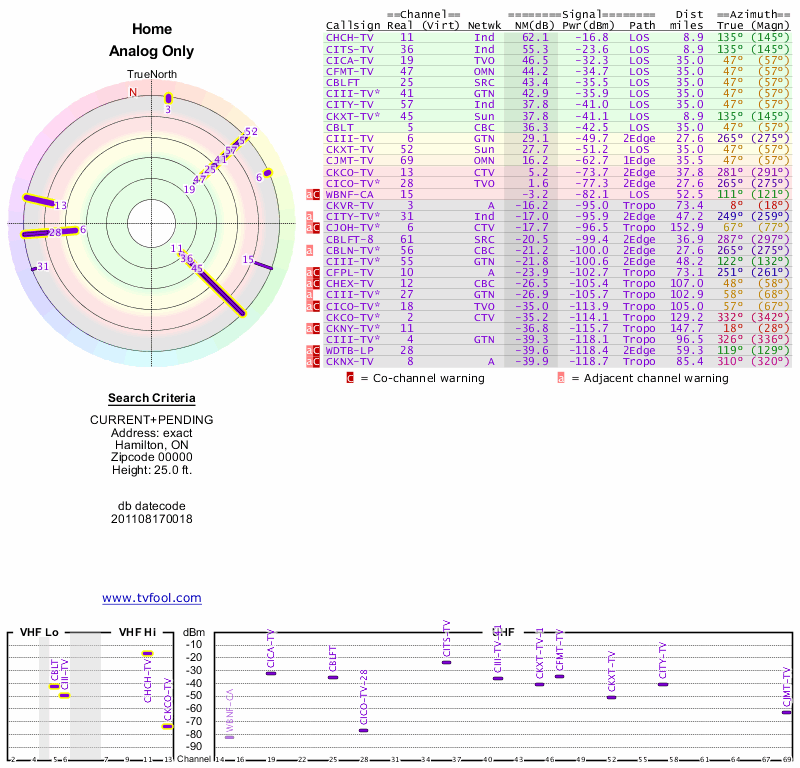This screenshot has width=800, height=768.
Task: Click adjacent warning icon beside CITY-TV channel 31 row
Action: [x=311, y=217]
